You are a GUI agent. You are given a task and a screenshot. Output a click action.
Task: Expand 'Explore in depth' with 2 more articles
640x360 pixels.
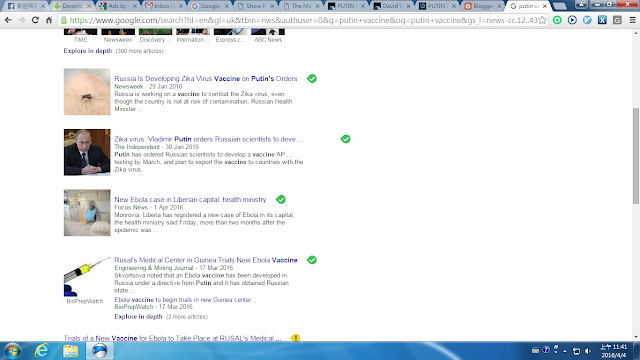[x=138, y=316]
